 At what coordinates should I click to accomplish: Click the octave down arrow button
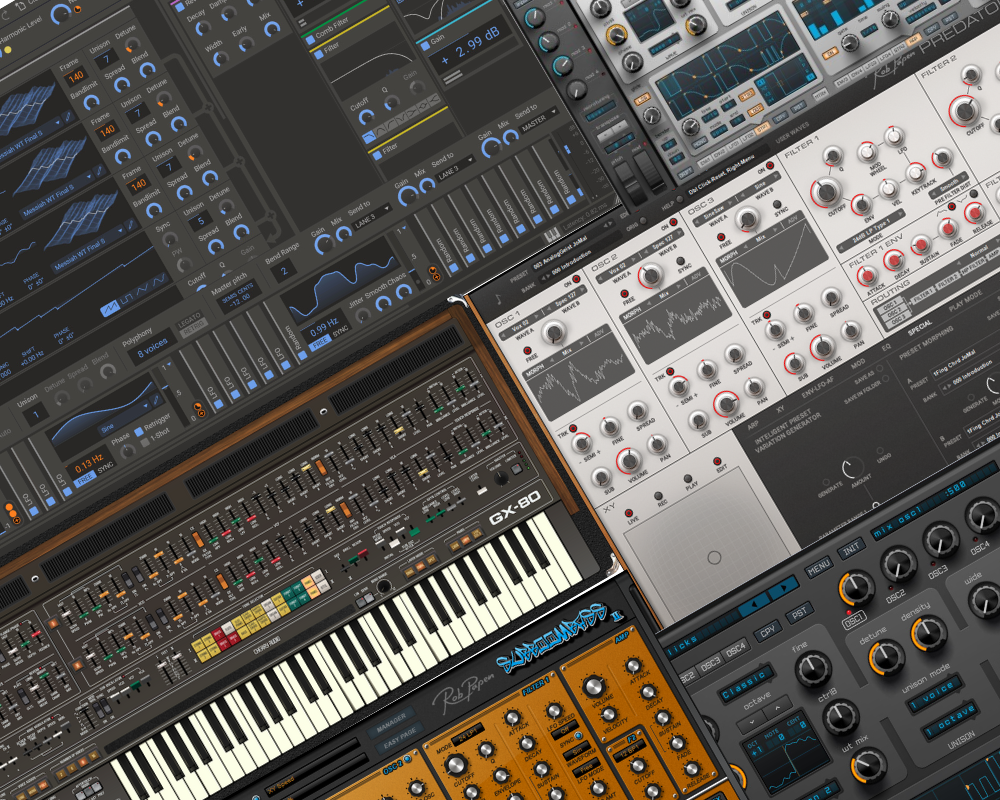click(x=753, y=723)
